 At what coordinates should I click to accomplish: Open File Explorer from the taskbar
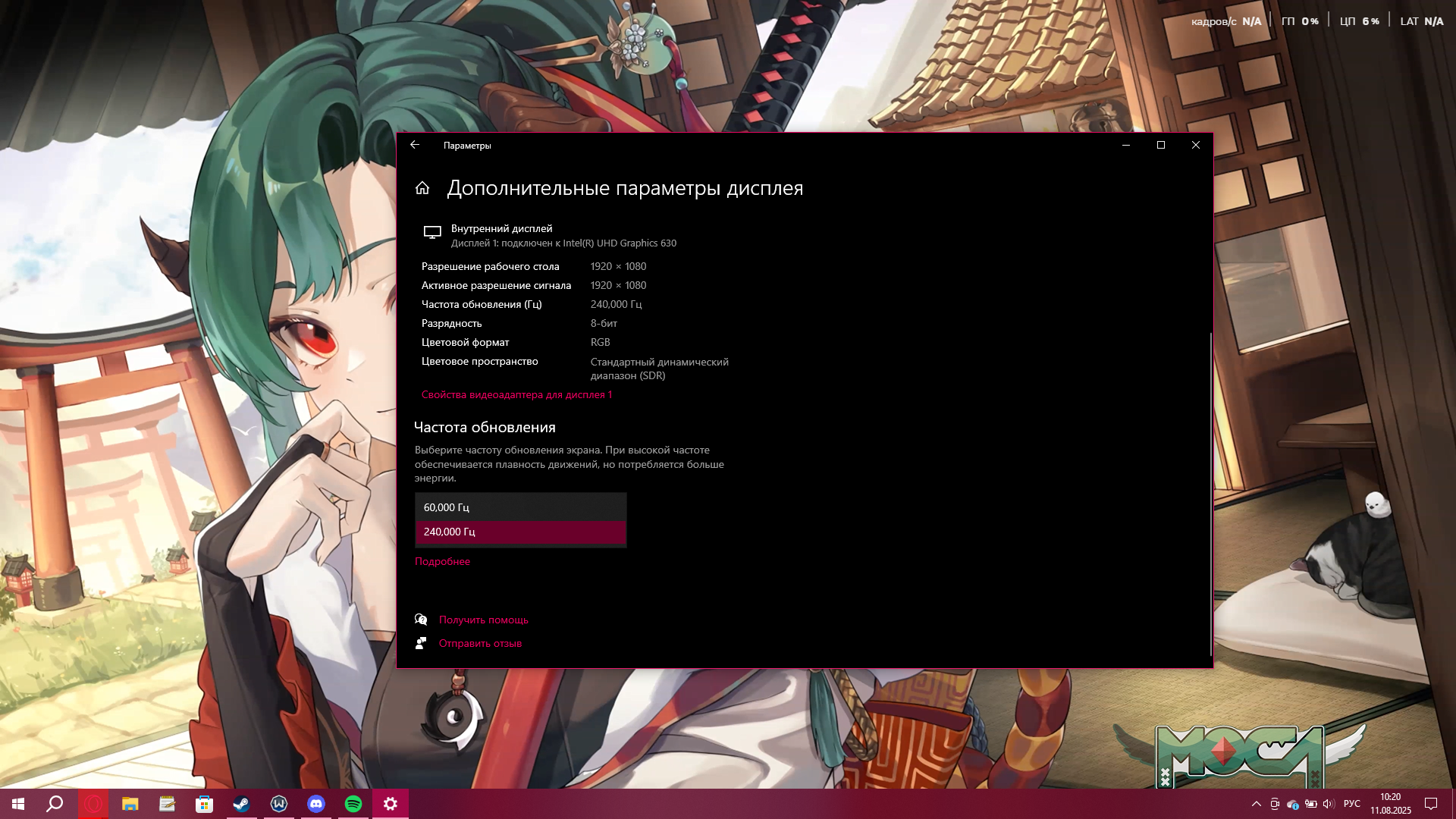130,804
